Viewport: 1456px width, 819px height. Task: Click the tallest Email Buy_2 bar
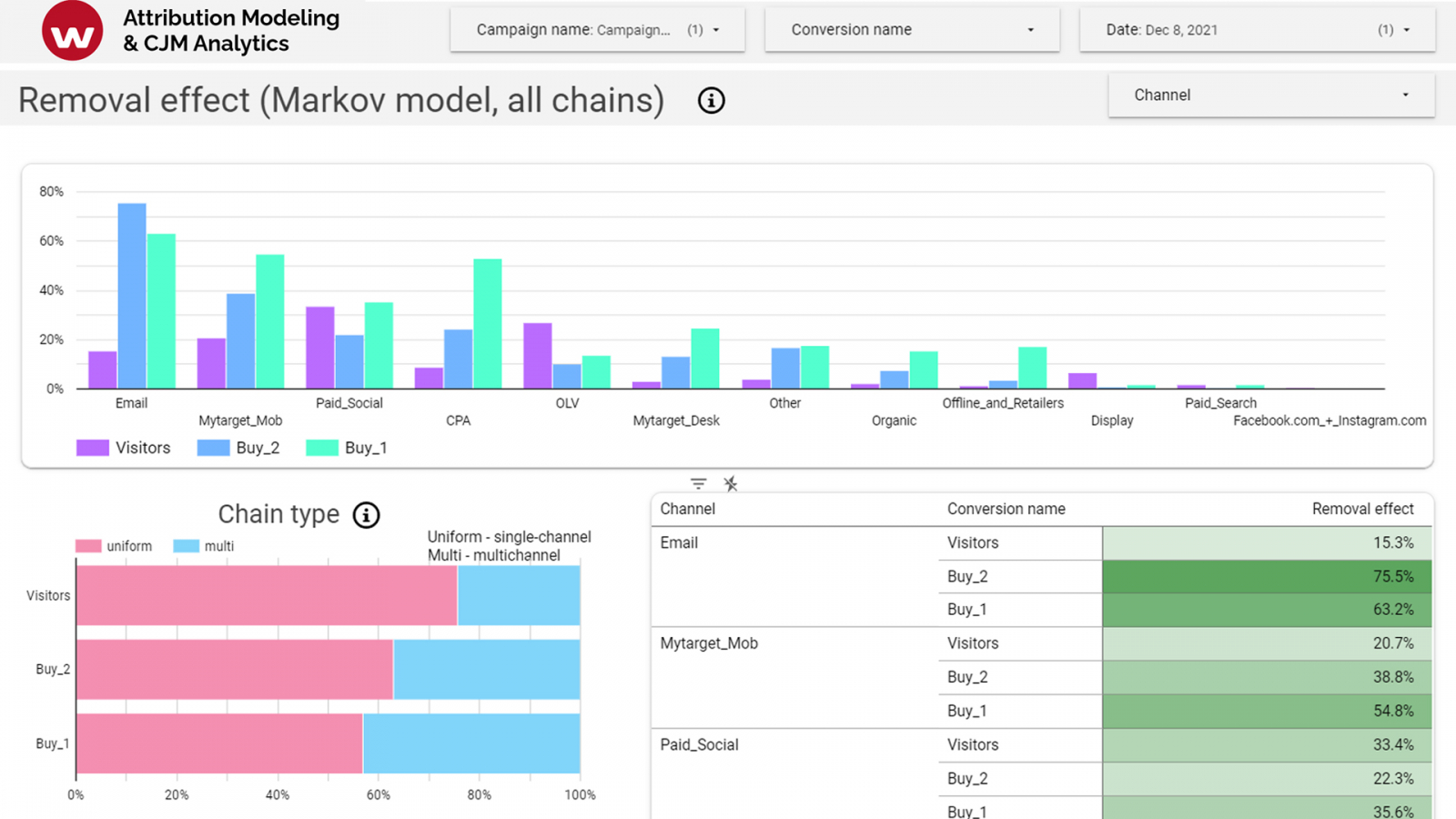pyautogui.click(x=132, y=296)
